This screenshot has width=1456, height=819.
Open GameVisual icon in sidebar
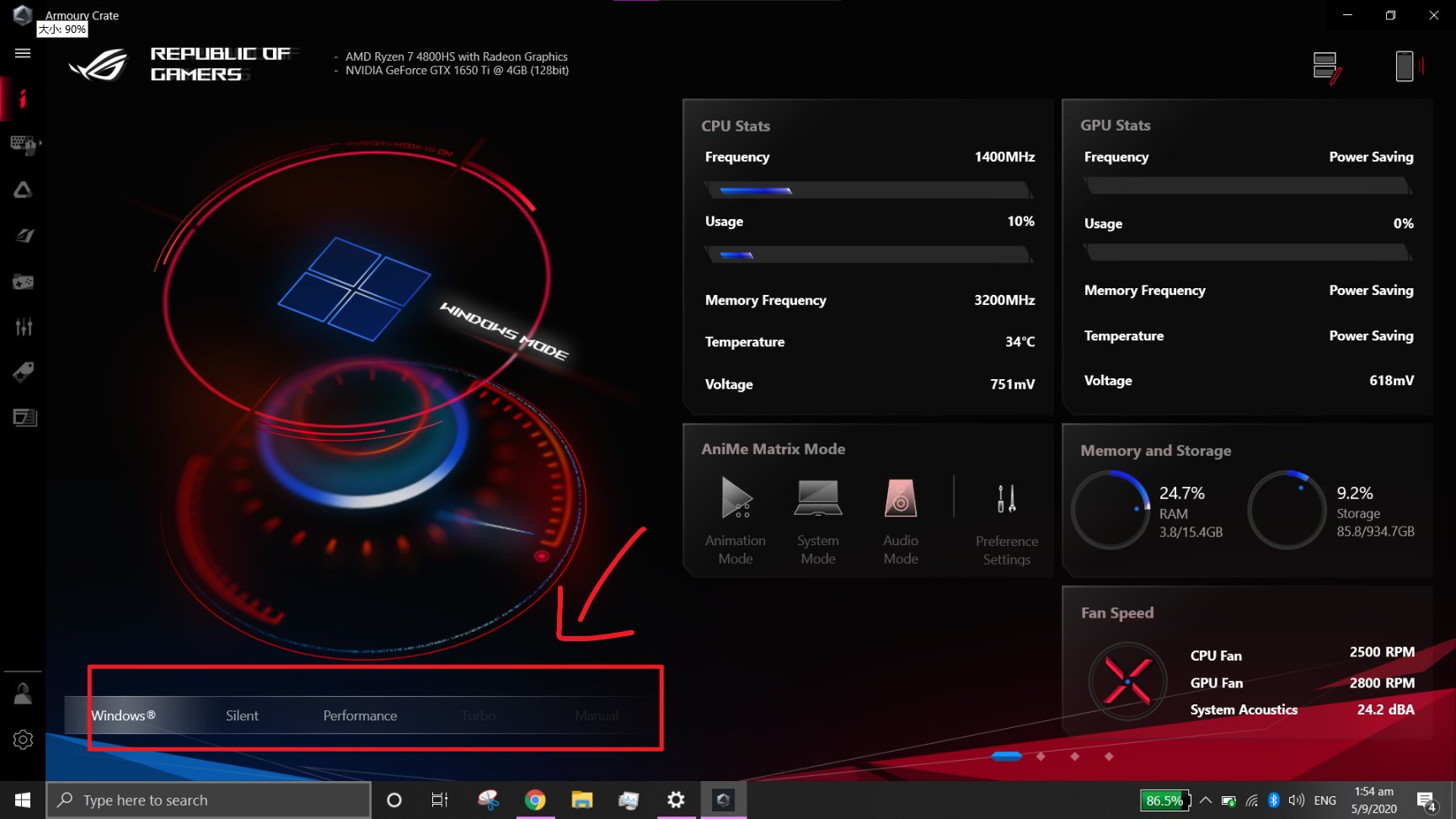(24, 235)
